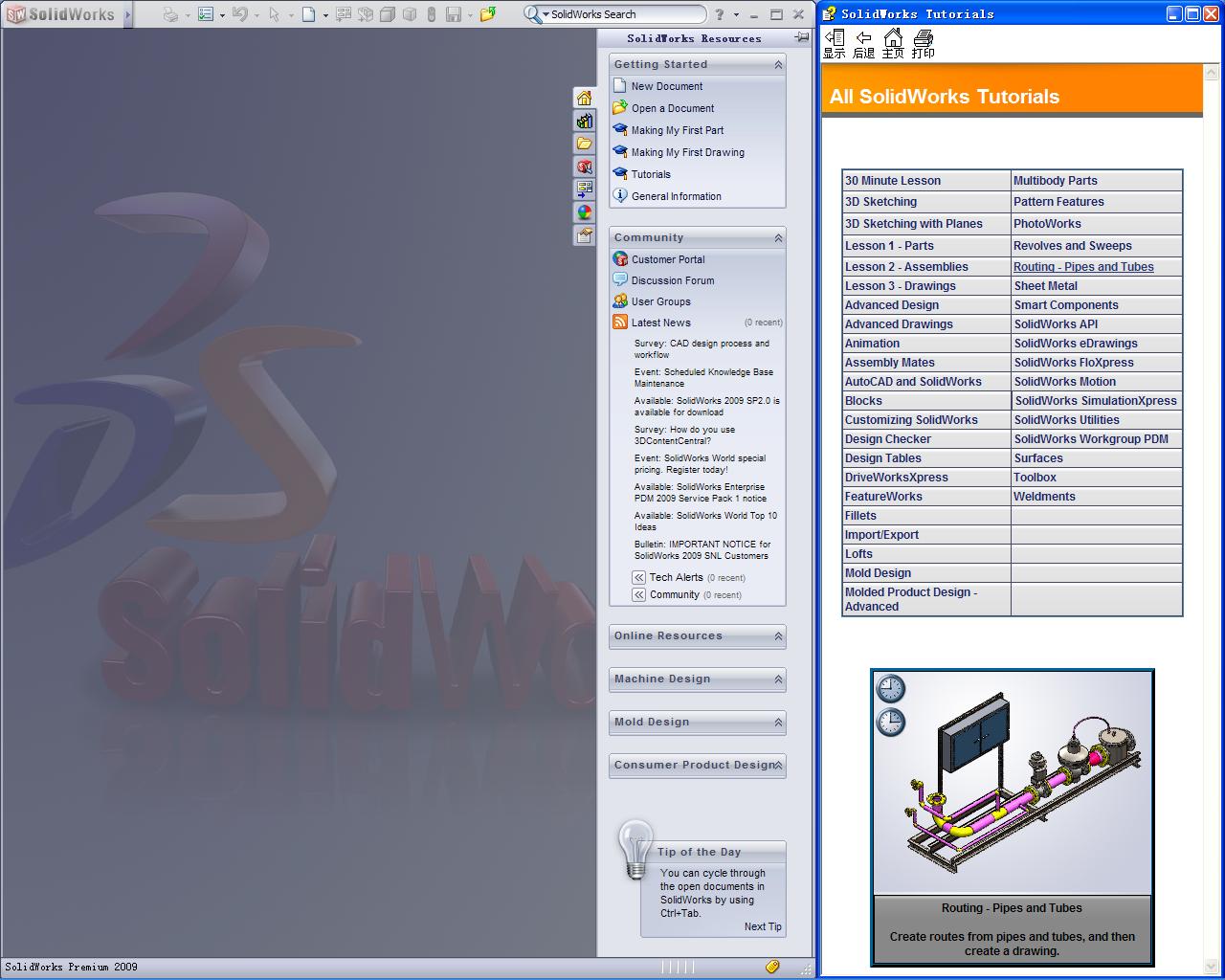1225x980 pixels.
Task: Click the SolidWorks Help question mark
Action: (x=720, y=14)
